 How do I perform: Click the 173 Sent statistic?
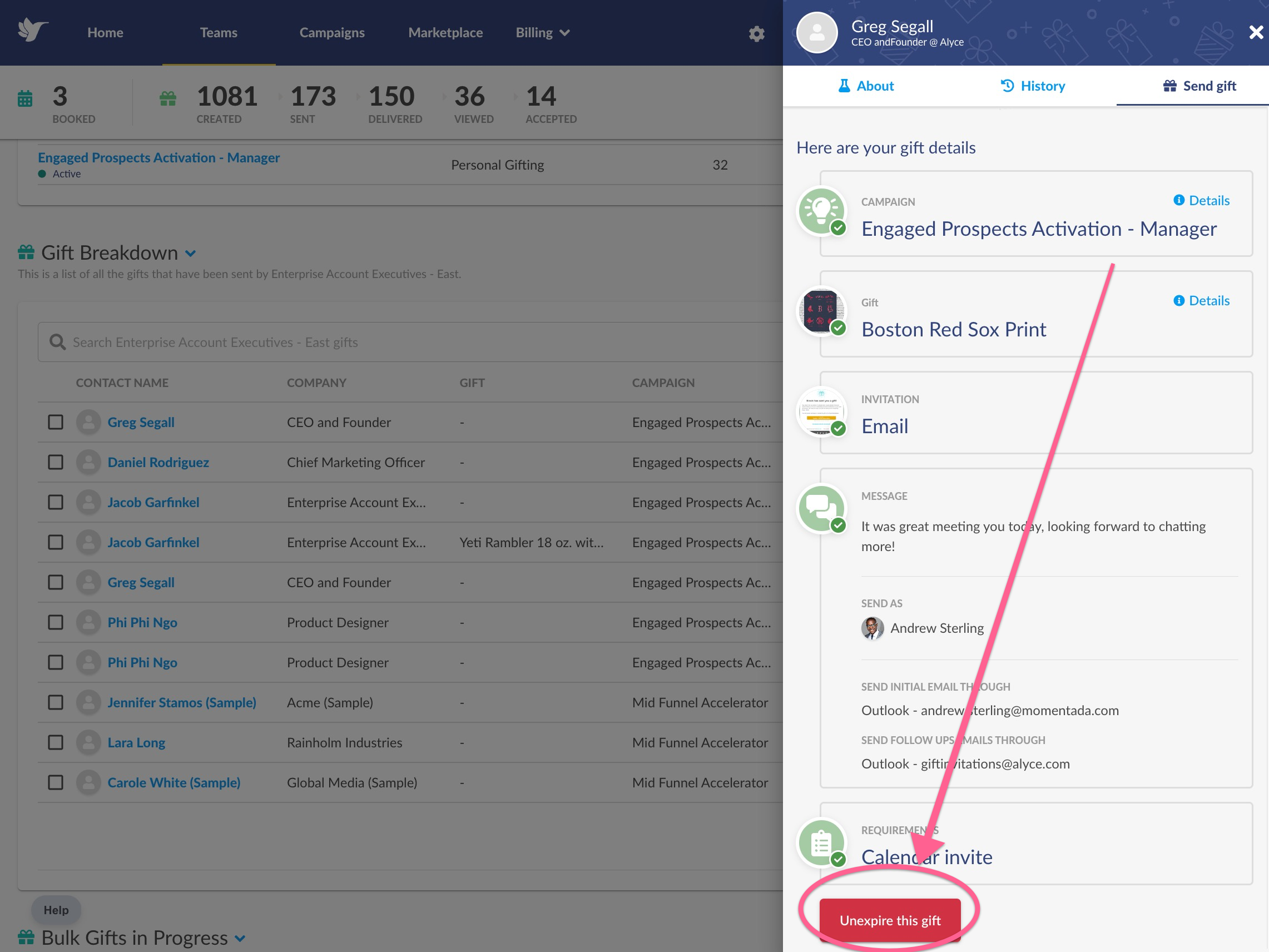[x=313, y=104]
